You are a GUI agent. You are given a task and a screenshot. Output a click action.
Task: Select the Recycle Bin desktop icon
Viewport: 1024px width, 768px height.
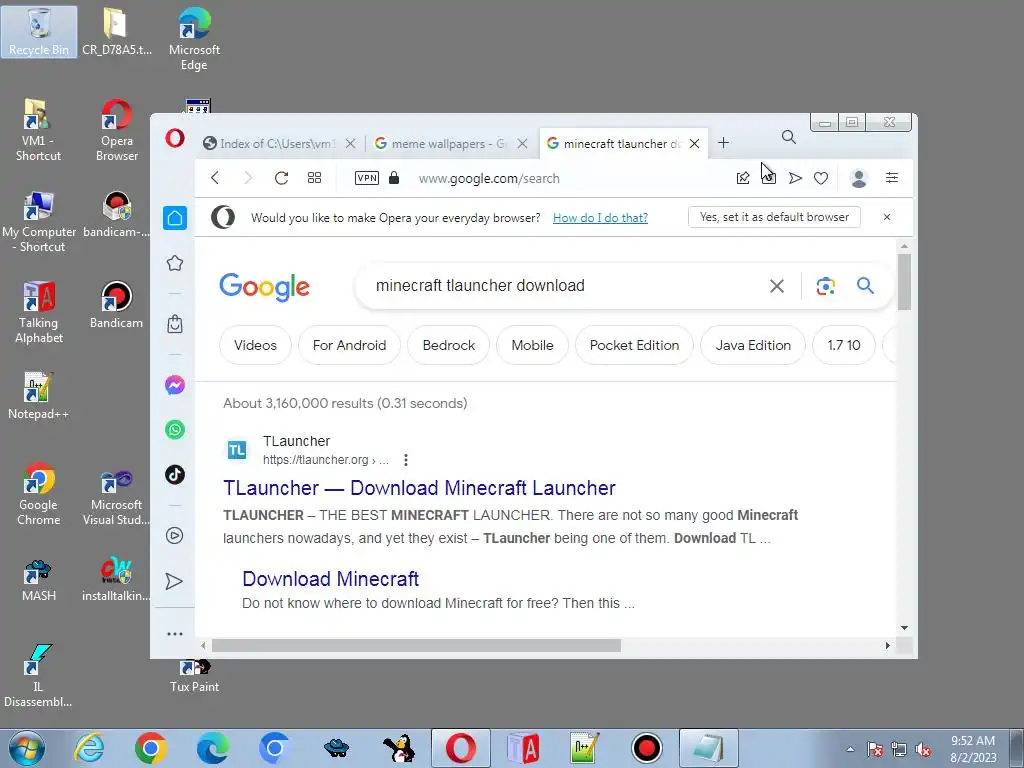pos(39,31)
